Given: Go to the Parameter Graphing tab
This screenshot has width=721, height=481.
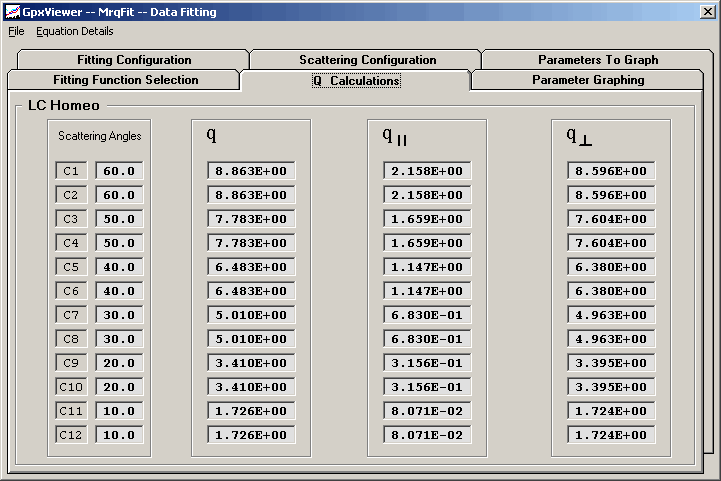Looking at the screenshot, I should coord(588,80).
